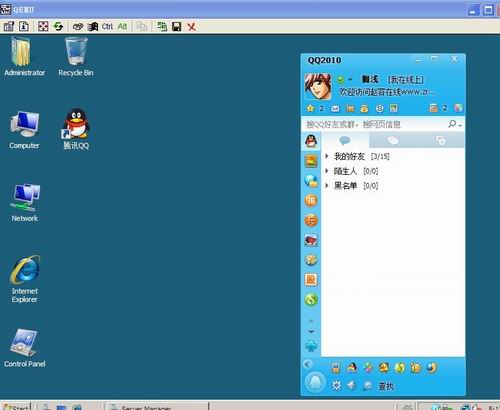
Task: Open the stock 股 sidebar icon
Action: [311, 280]
